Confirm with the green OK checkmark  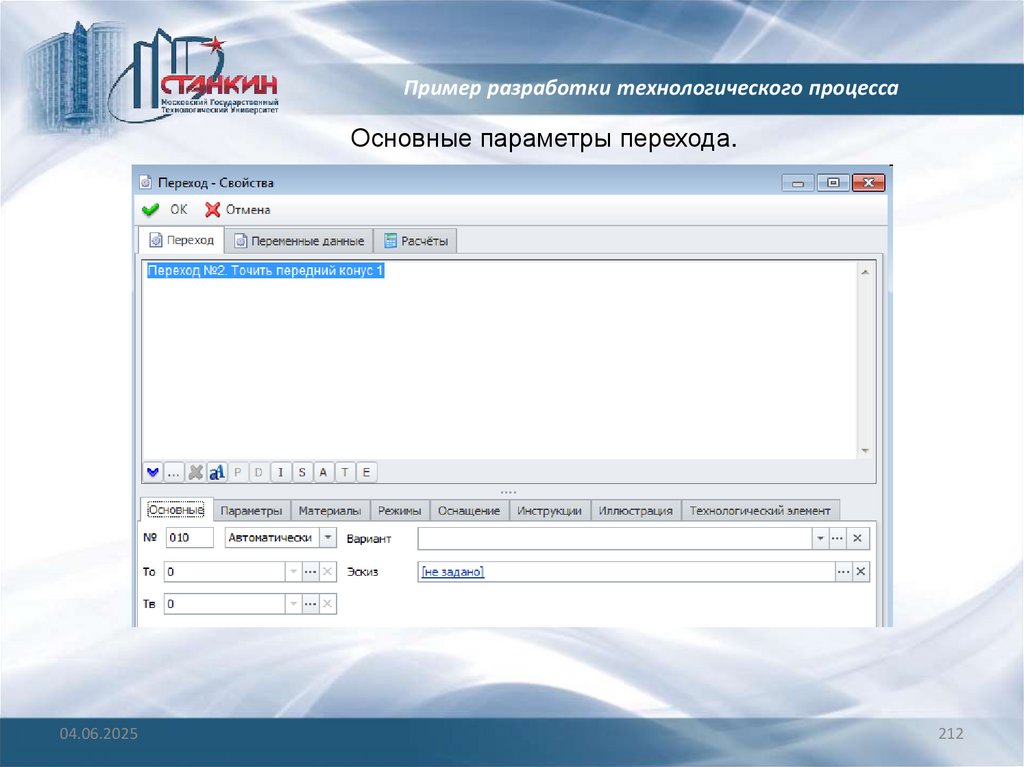tap(164, 210)
